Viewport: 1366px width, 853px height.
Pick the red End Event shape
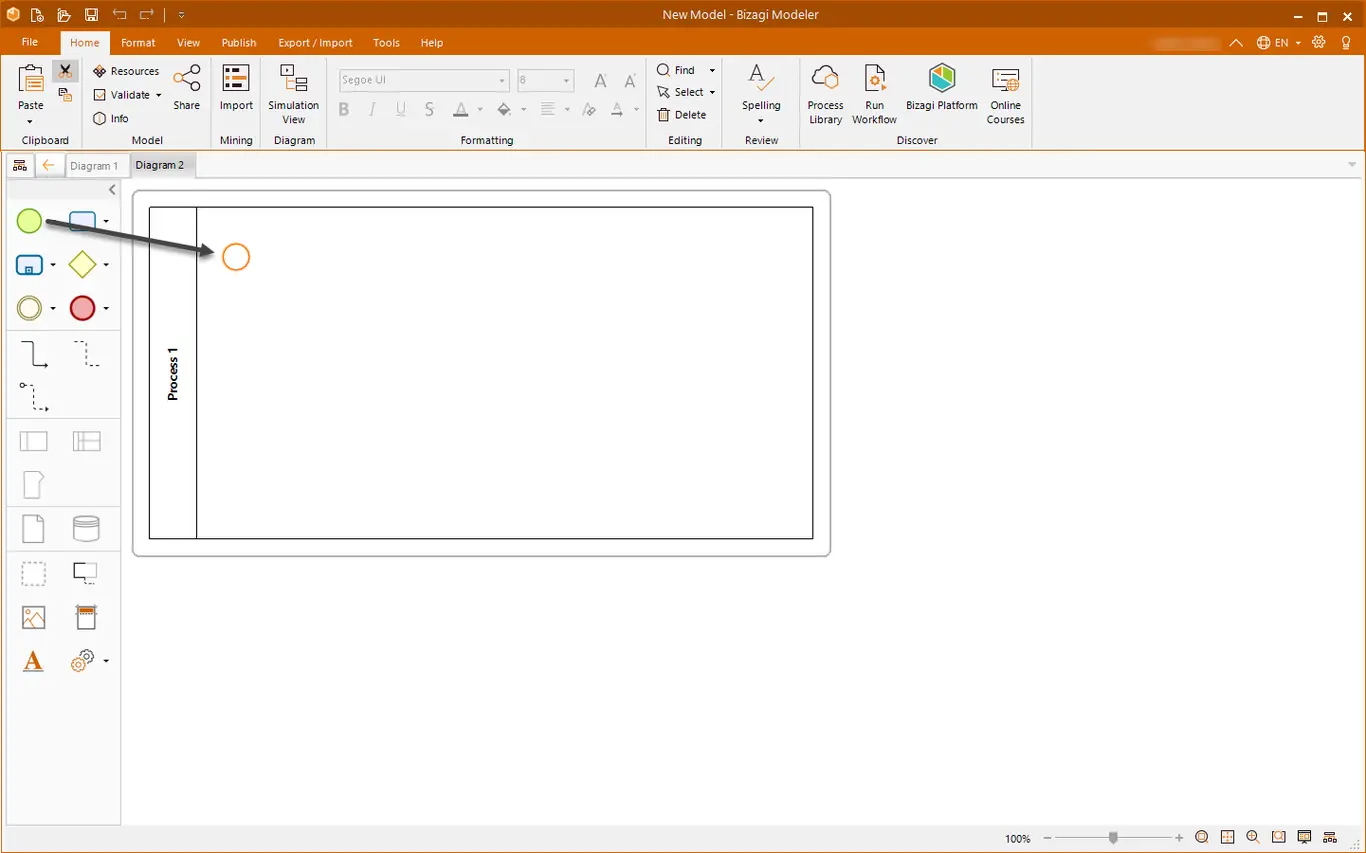(x=82, y=308)
